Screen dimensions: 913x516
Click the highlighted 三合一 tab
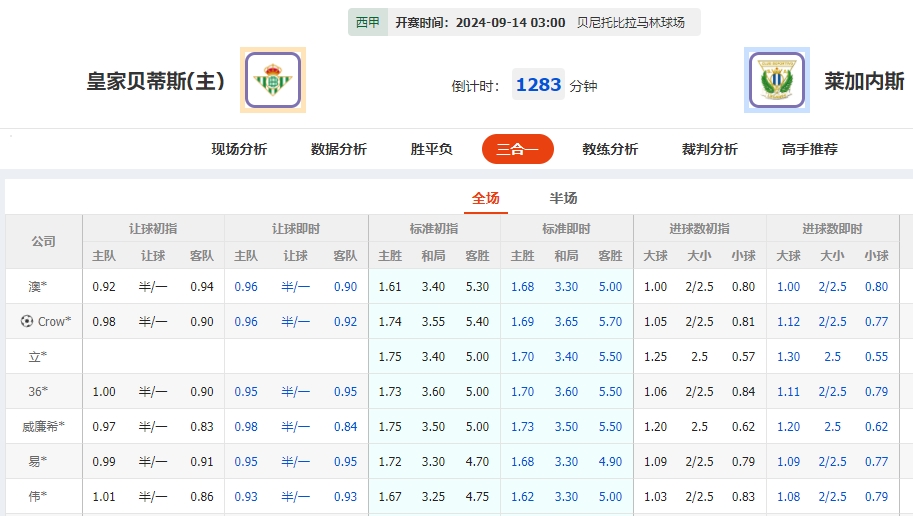(517, 149)
